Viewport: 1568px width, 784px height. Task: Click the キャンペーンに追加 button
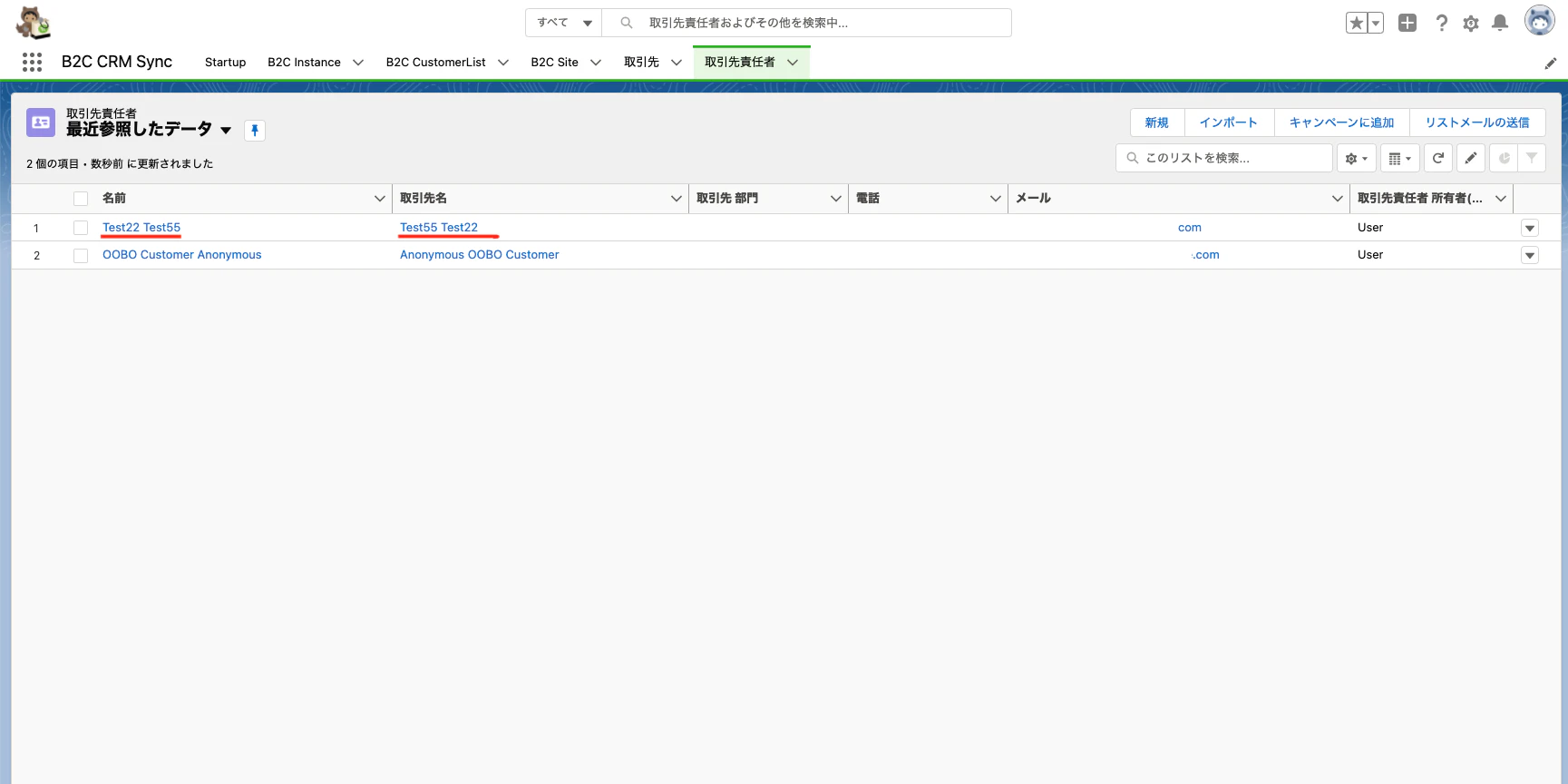pyautogui.click(x=1341, y=122)
